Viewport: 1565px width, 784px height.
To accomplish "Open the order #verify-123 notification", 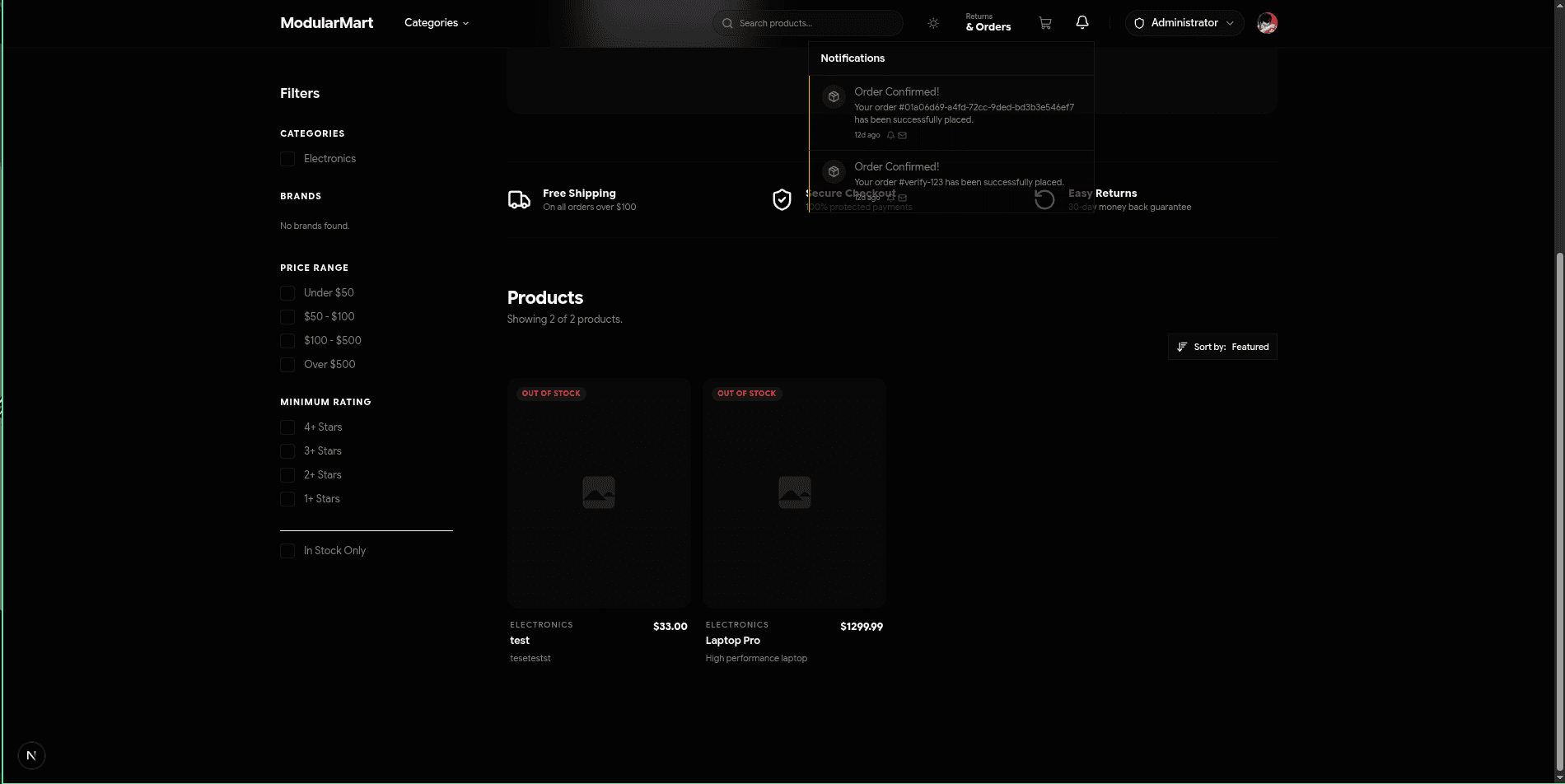I will tap(951, 181).
